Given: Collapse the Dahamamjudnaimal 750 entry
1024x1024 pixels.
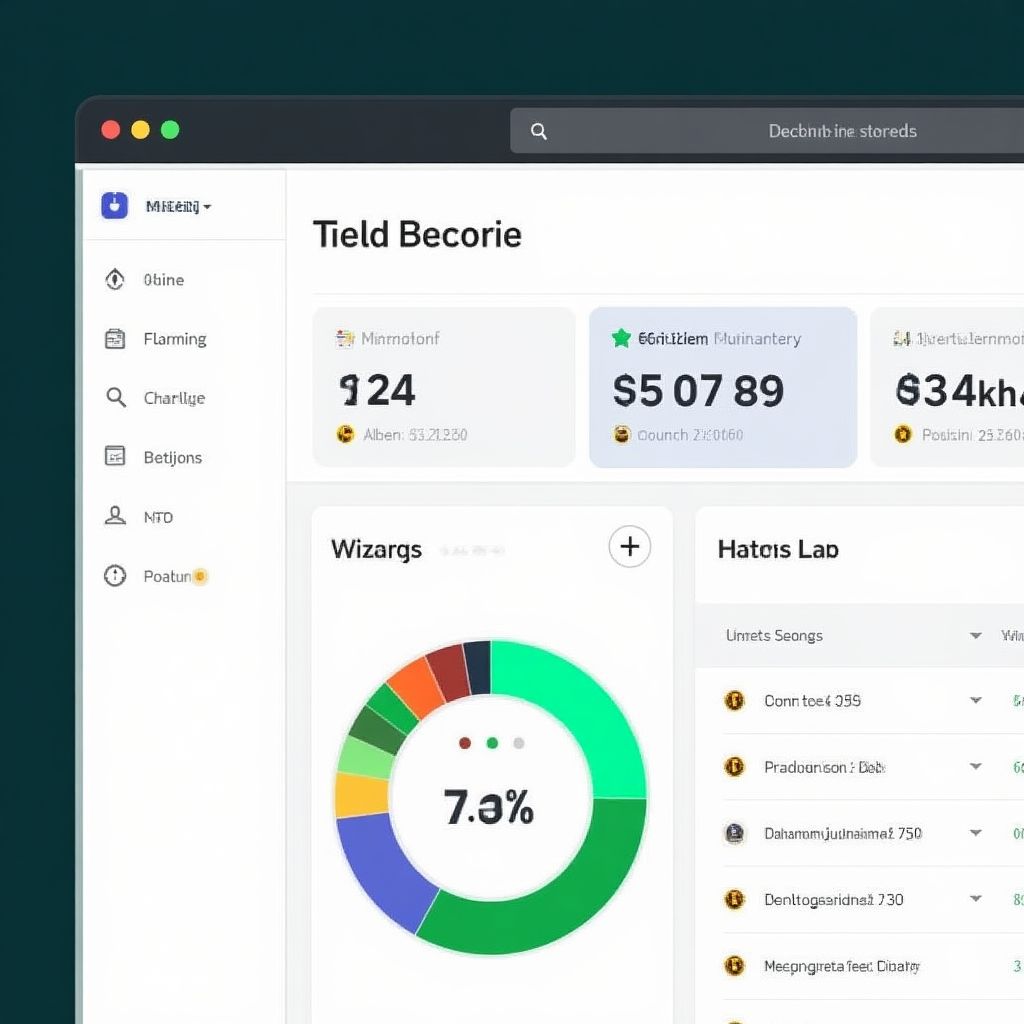Looking at the screenshot, I should tap(976, 833).
